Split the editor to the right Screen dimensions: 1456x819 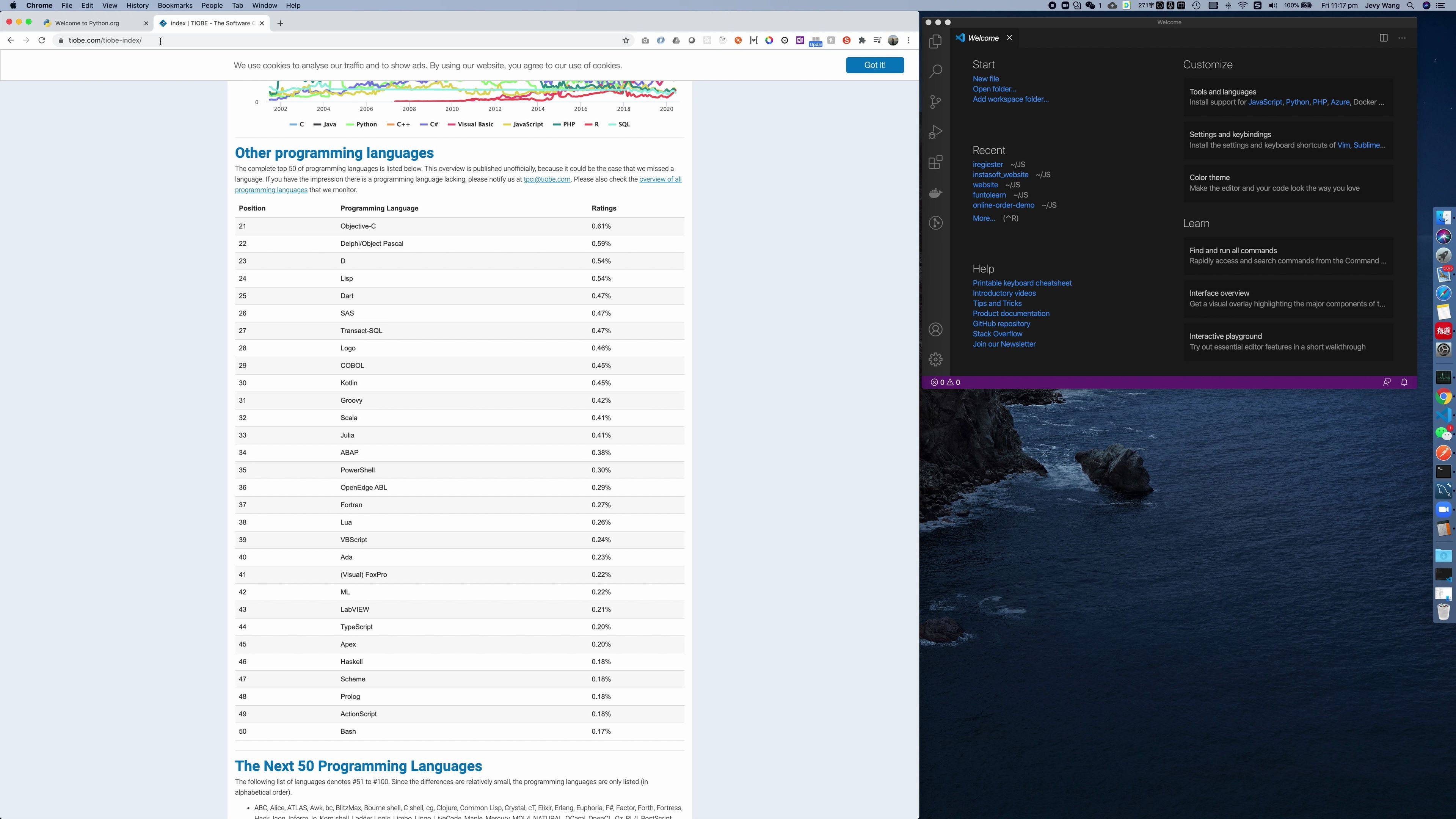[1383, 38]
